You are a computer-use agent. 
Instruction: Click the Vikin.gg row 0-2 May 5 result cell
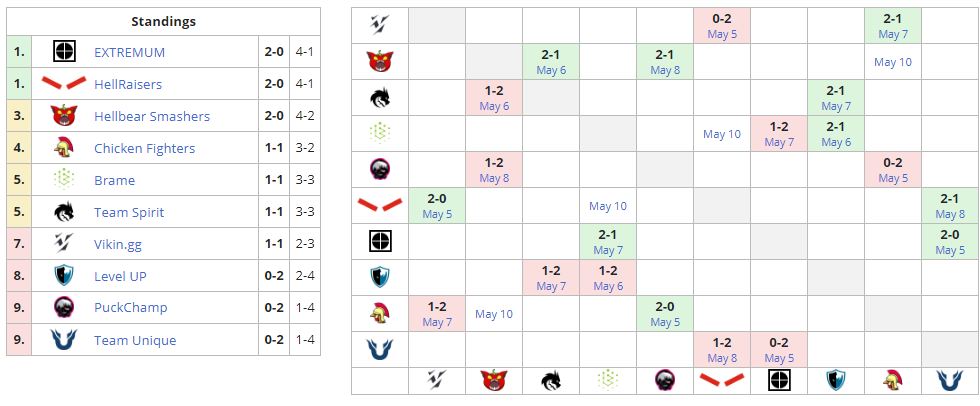pyautogui.click(x=721, y=26)
